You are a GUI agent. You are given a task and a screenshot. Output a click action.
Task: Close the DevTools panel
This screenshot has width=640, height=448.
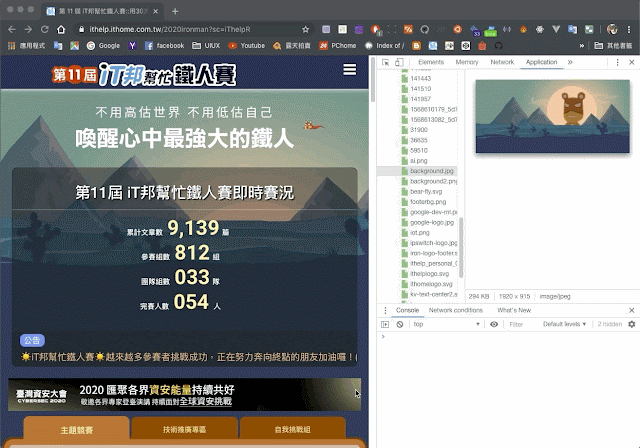point(631,62)
